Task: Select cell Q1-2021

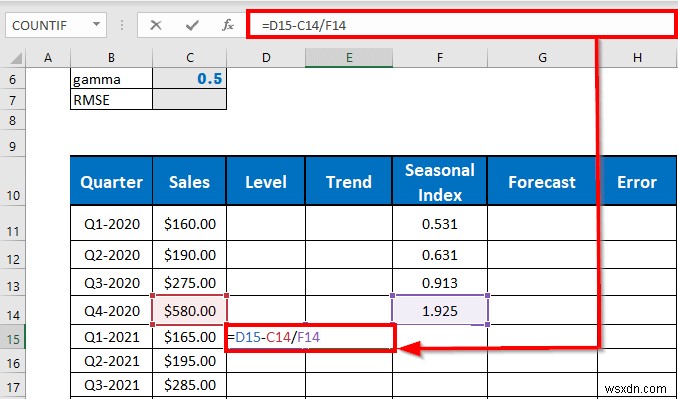Action: [x=111, y=337]
